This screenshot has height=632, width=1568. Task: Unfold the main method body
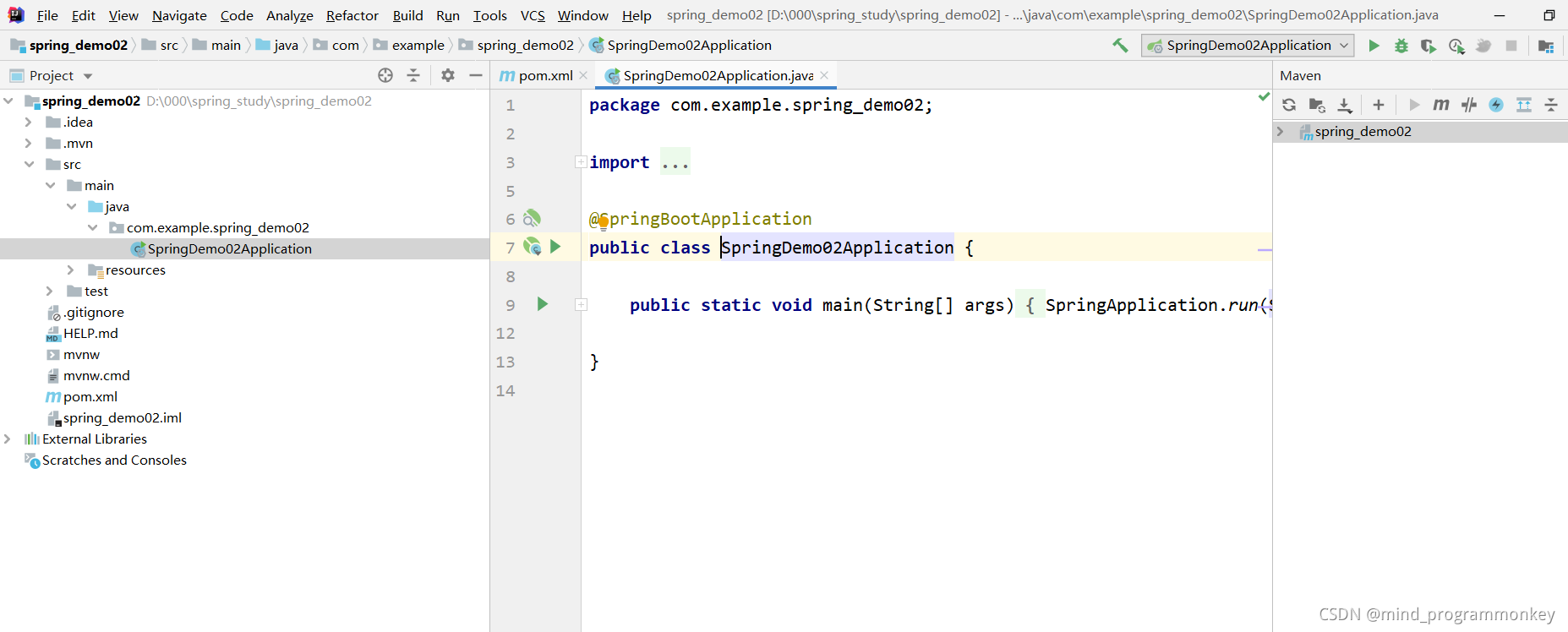[x=581, y=304]
